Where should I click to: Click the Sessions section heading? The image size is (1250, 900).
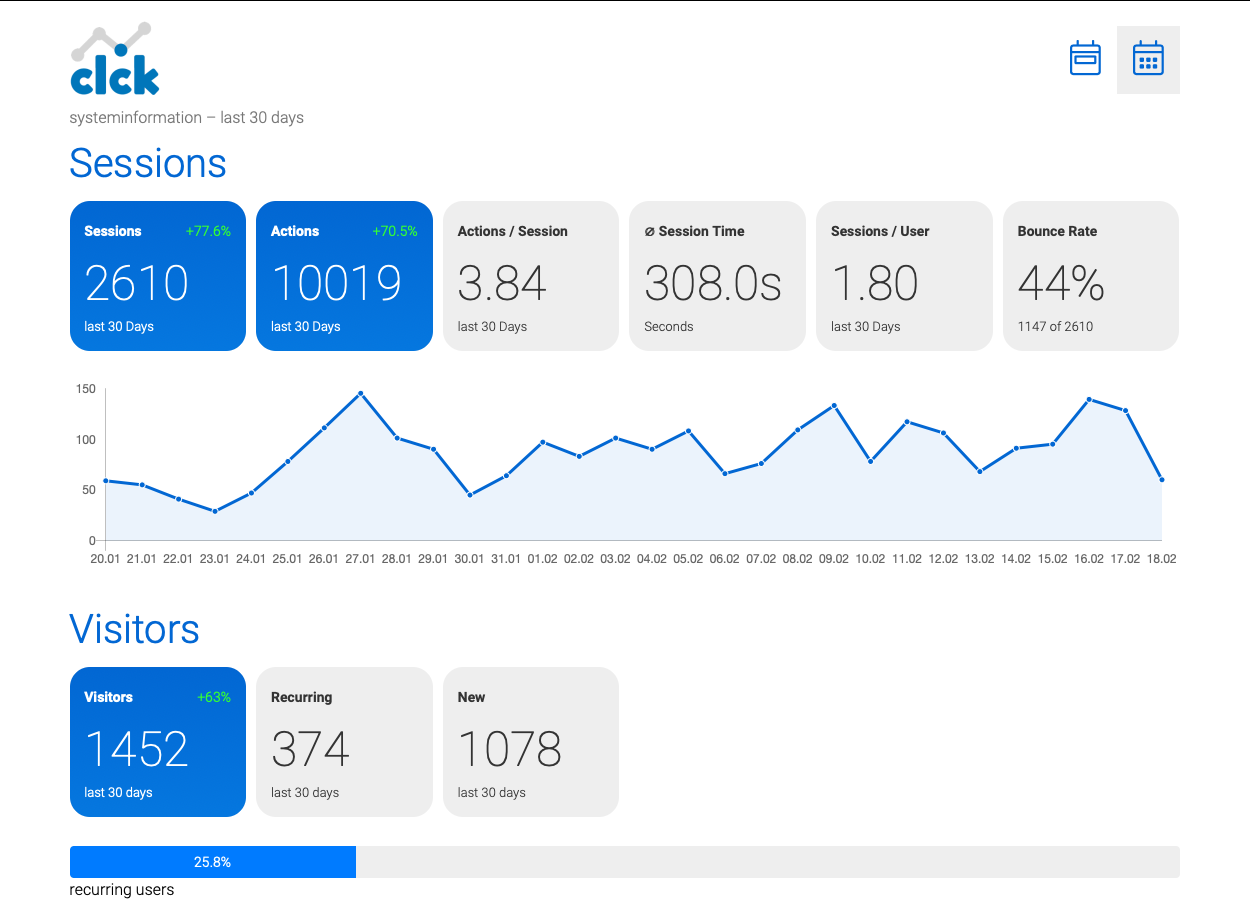(148, 164)
